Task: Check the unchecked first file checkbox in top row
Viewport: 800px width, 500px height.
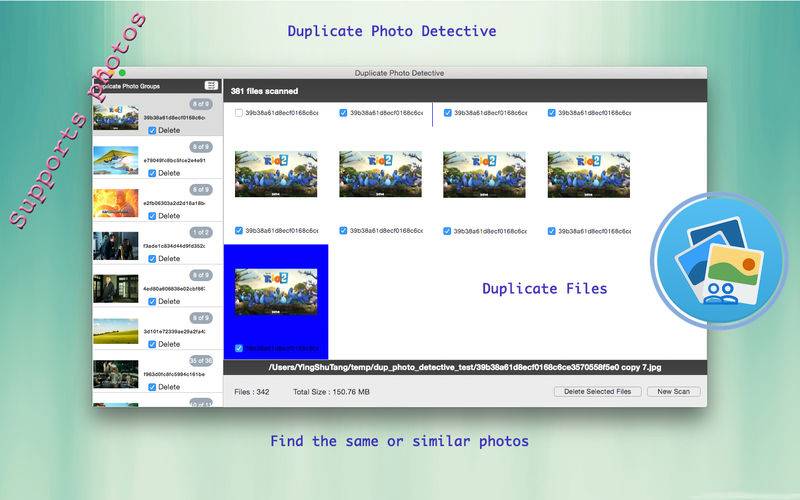Action: pos(239,113)
